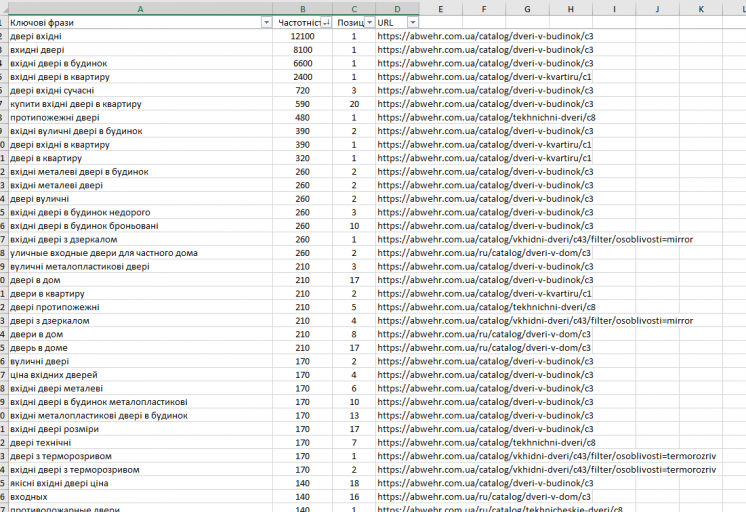This screenshot has height=512, width=746.
Task: Select frequency value 8100
Action: tap(303, 50)
